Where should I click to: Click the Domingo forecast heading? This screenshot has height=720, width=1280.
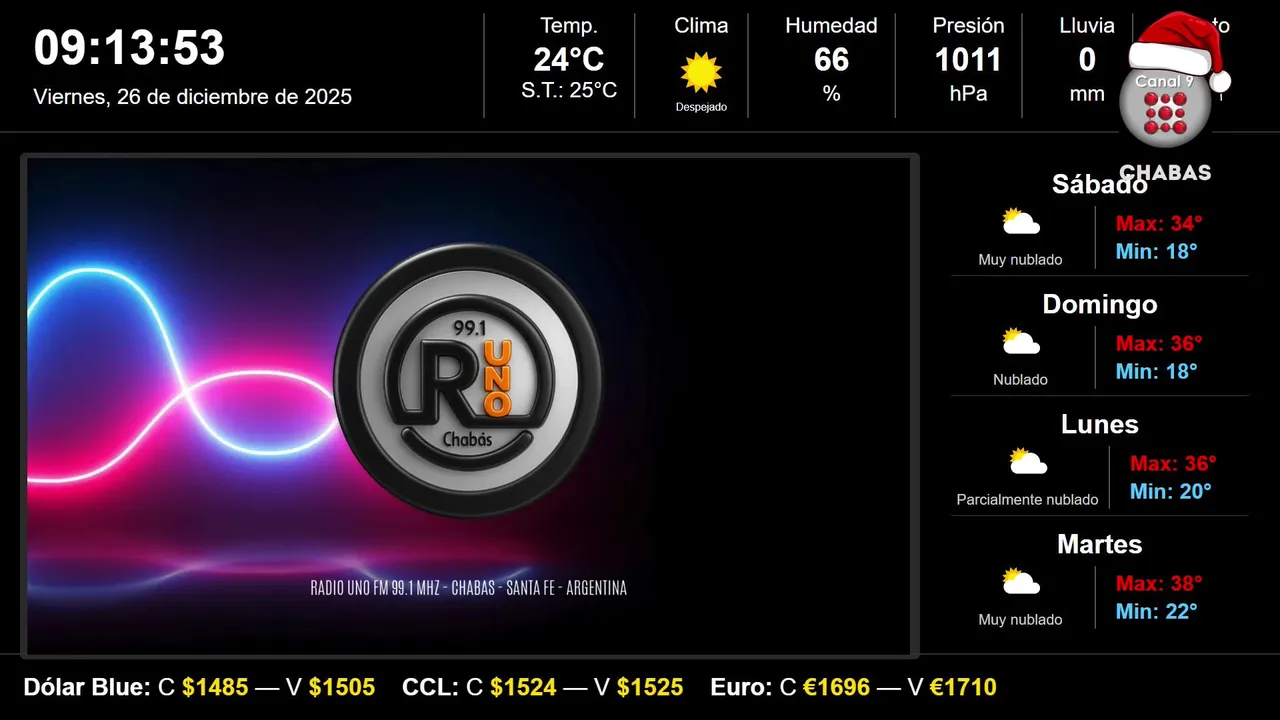(x=1100, y=304)
